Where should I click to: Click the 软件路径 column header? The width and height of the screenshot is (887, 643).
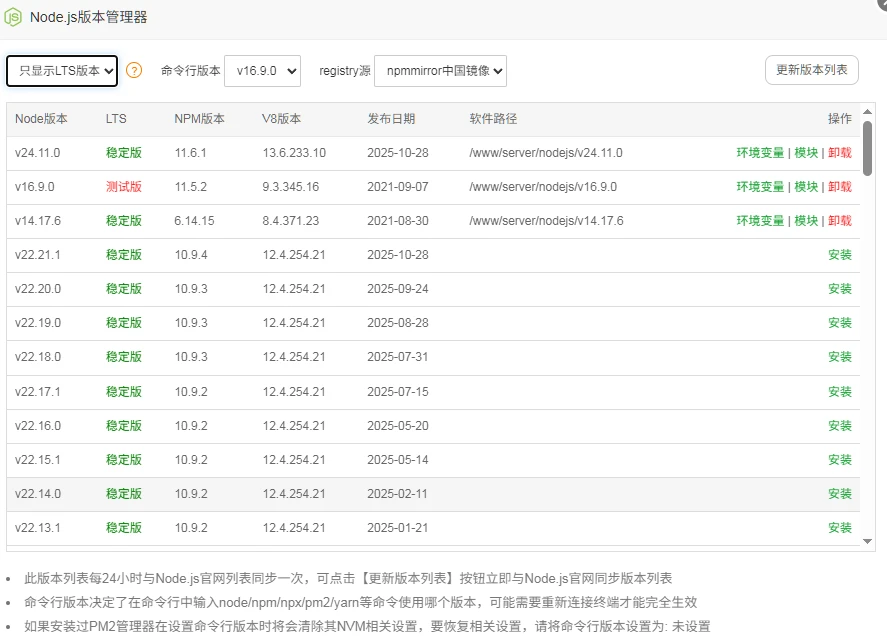493,119
